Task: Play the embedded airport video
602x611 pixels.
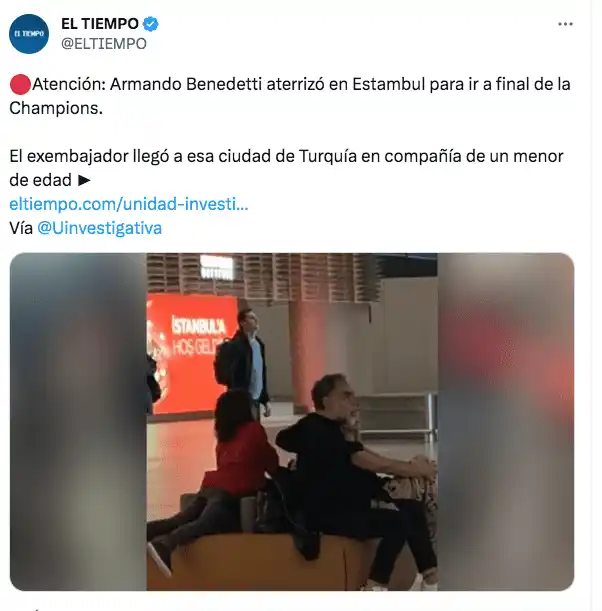Action: click(292, 422)
